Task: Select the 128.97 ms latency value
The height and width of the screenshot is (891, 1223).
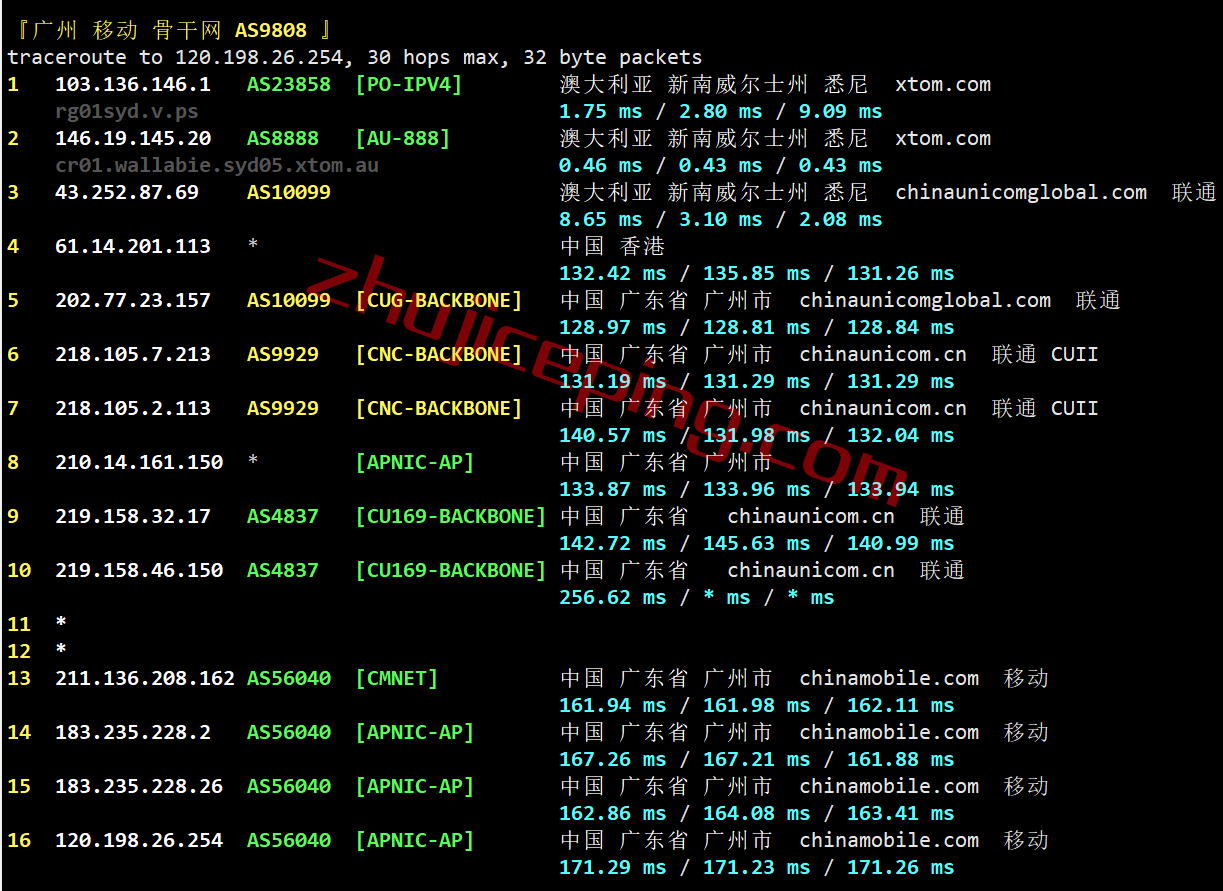Action: pyautogui.click(x=613, y=328)
